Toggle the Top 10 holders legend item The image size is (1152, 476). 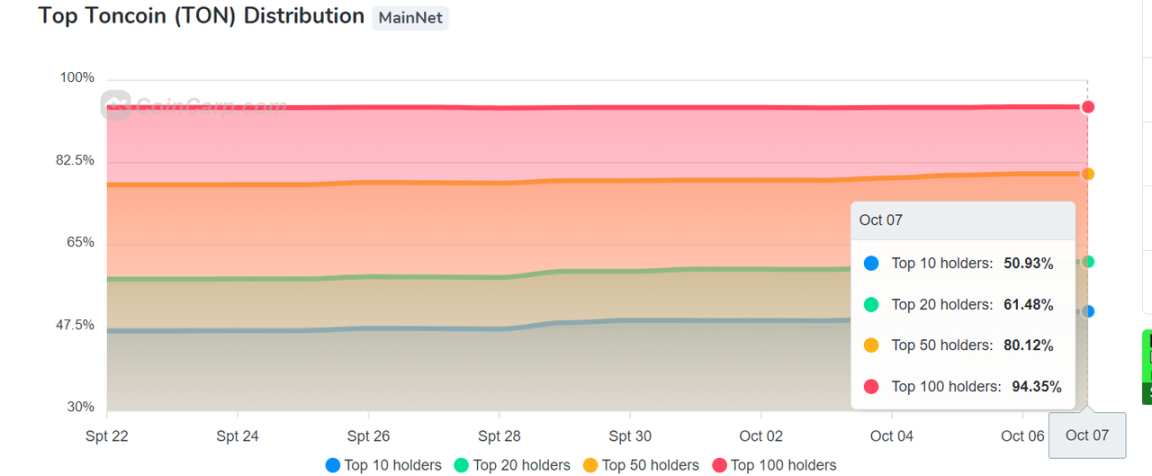[383, 465]
